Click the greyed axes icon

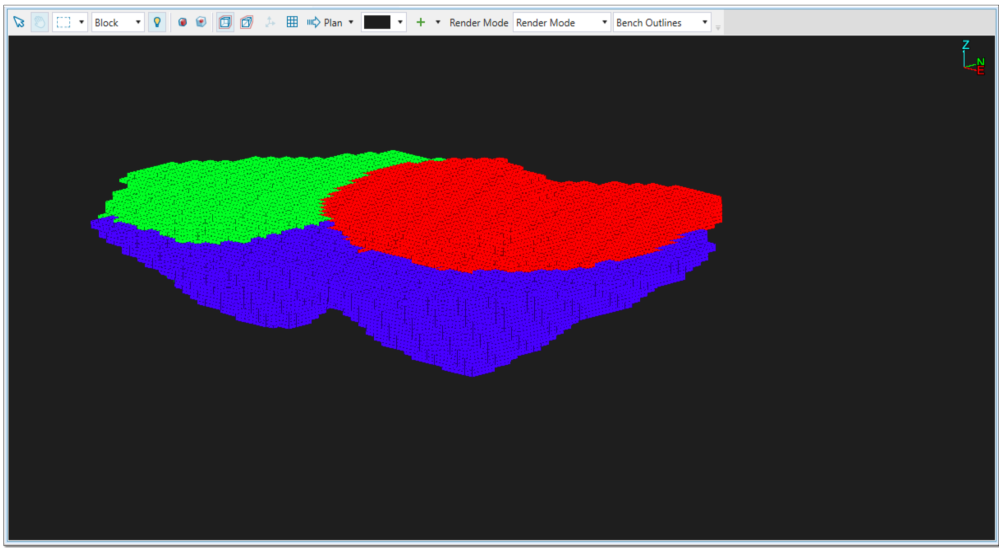(270, 22)
